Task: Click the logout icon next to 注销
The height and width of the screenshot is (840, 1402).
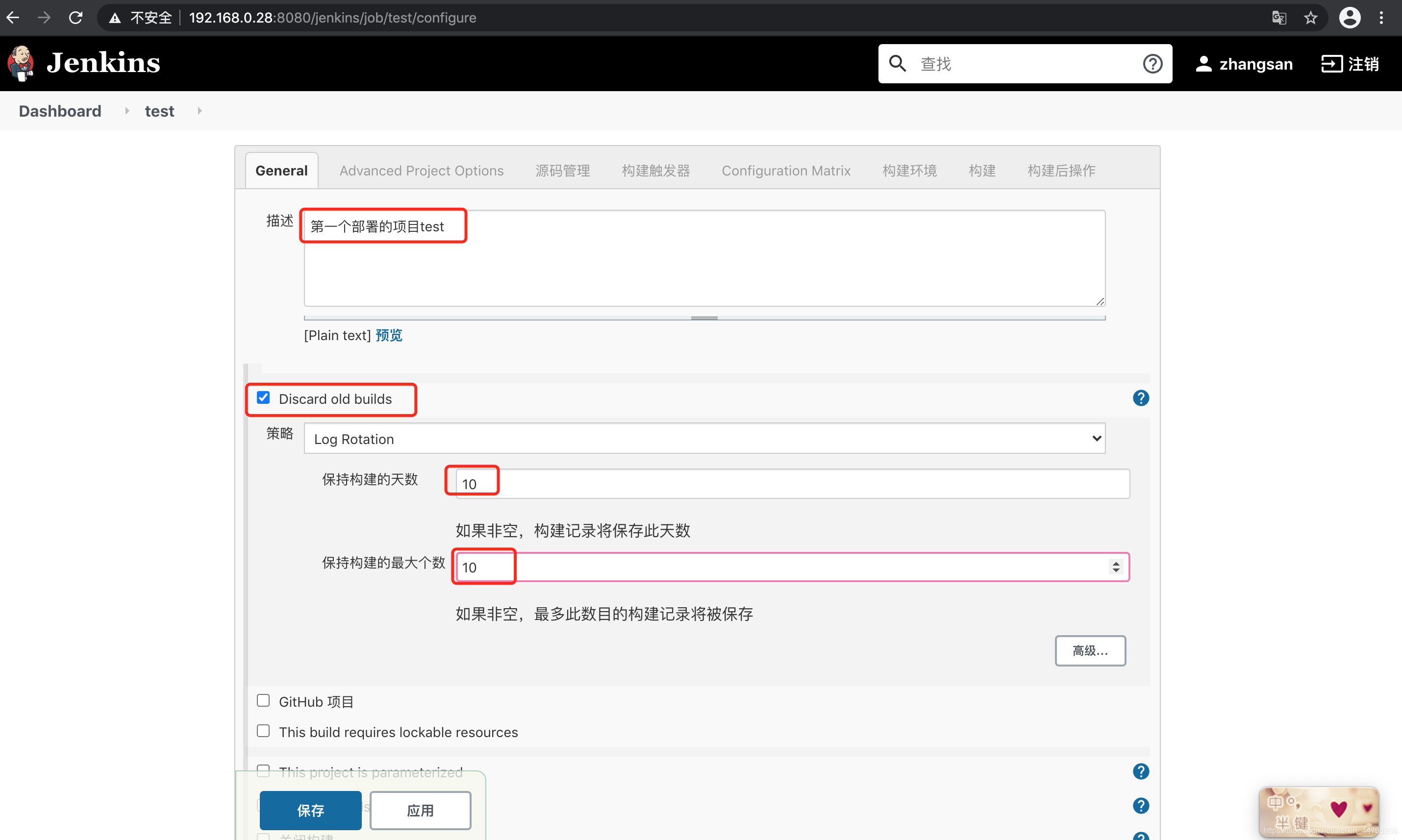Action: (1332, 64)
